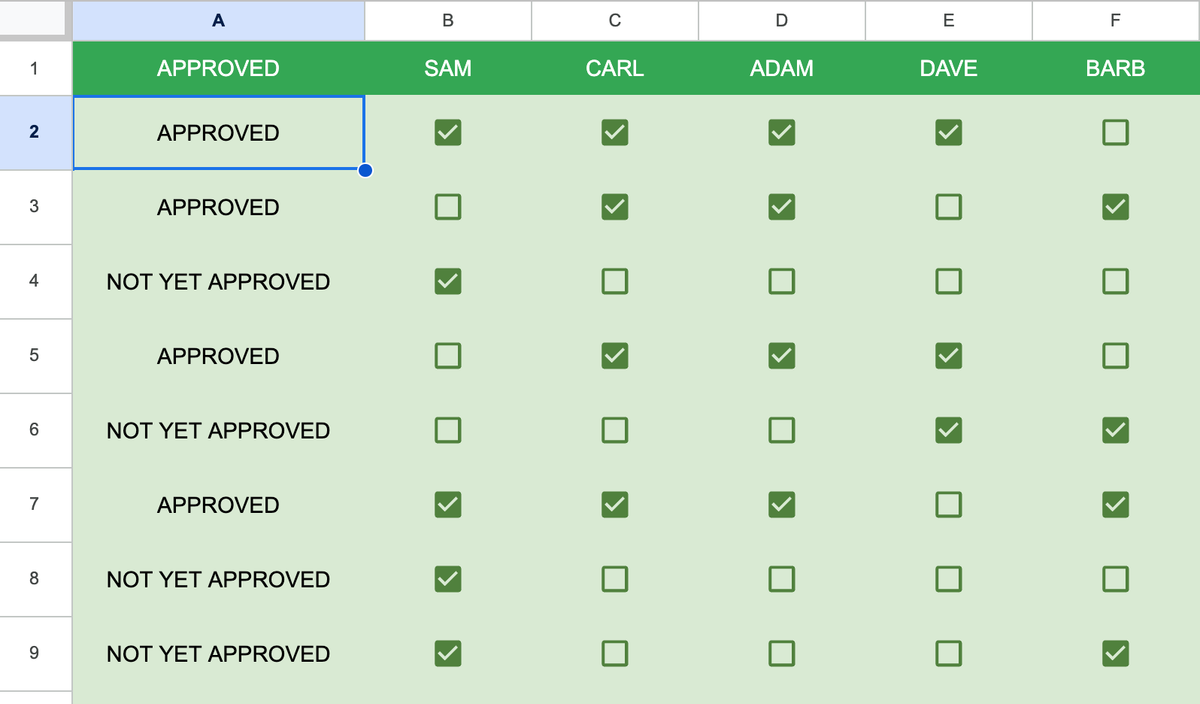
Task: Check Barb's empty checkbox in row 2
Action: (1115, 131)
